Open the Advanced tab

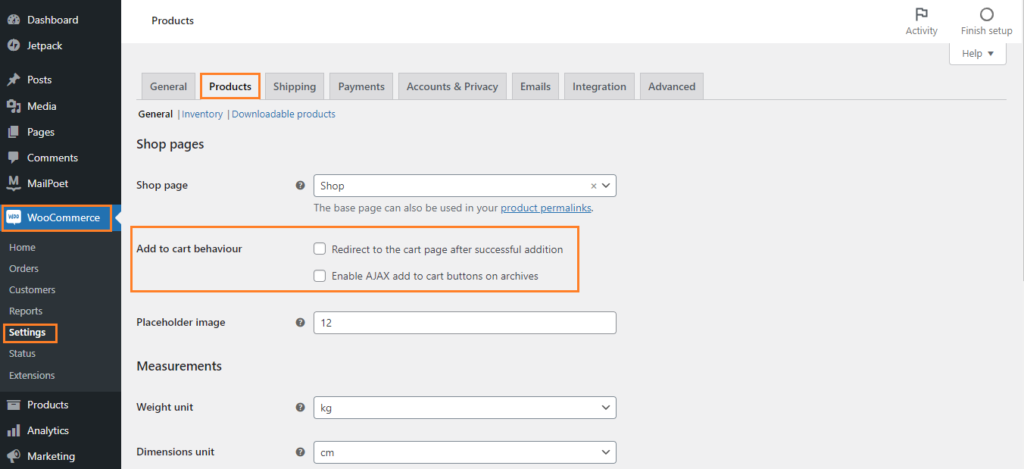(x=672, y=86)
